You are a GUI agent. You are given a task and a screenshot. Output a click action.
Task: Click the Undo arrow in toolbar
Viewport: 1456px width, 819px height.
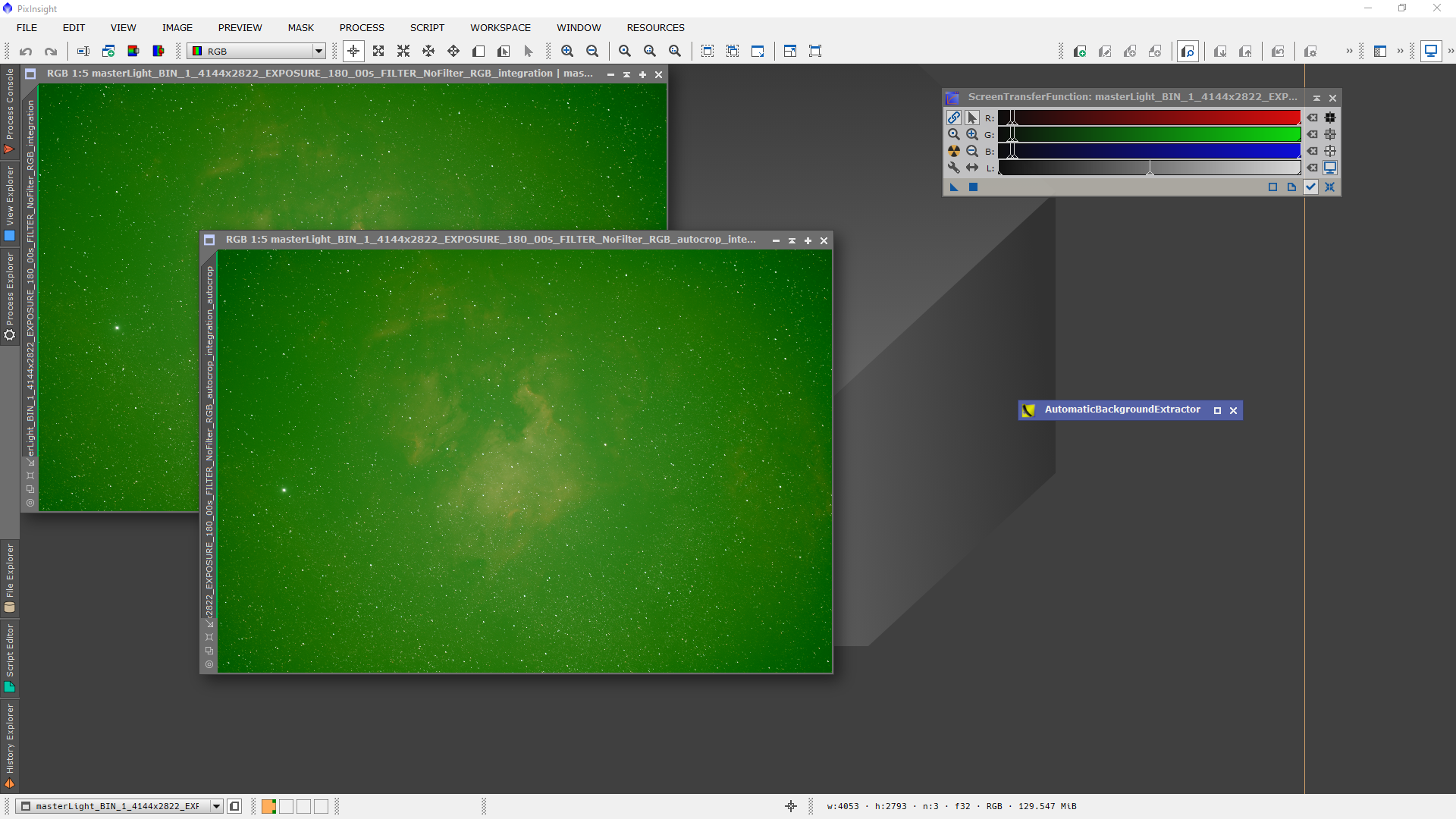coord(26,51)
